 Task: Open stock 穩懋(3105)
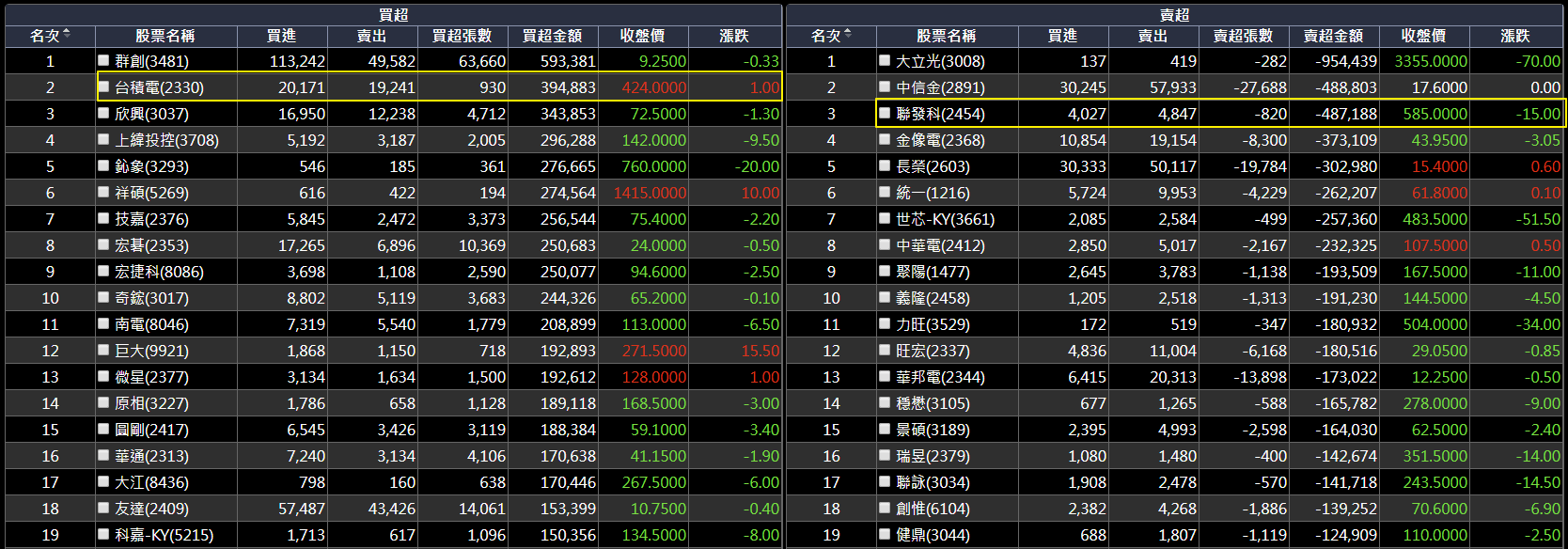coord(933,403)
